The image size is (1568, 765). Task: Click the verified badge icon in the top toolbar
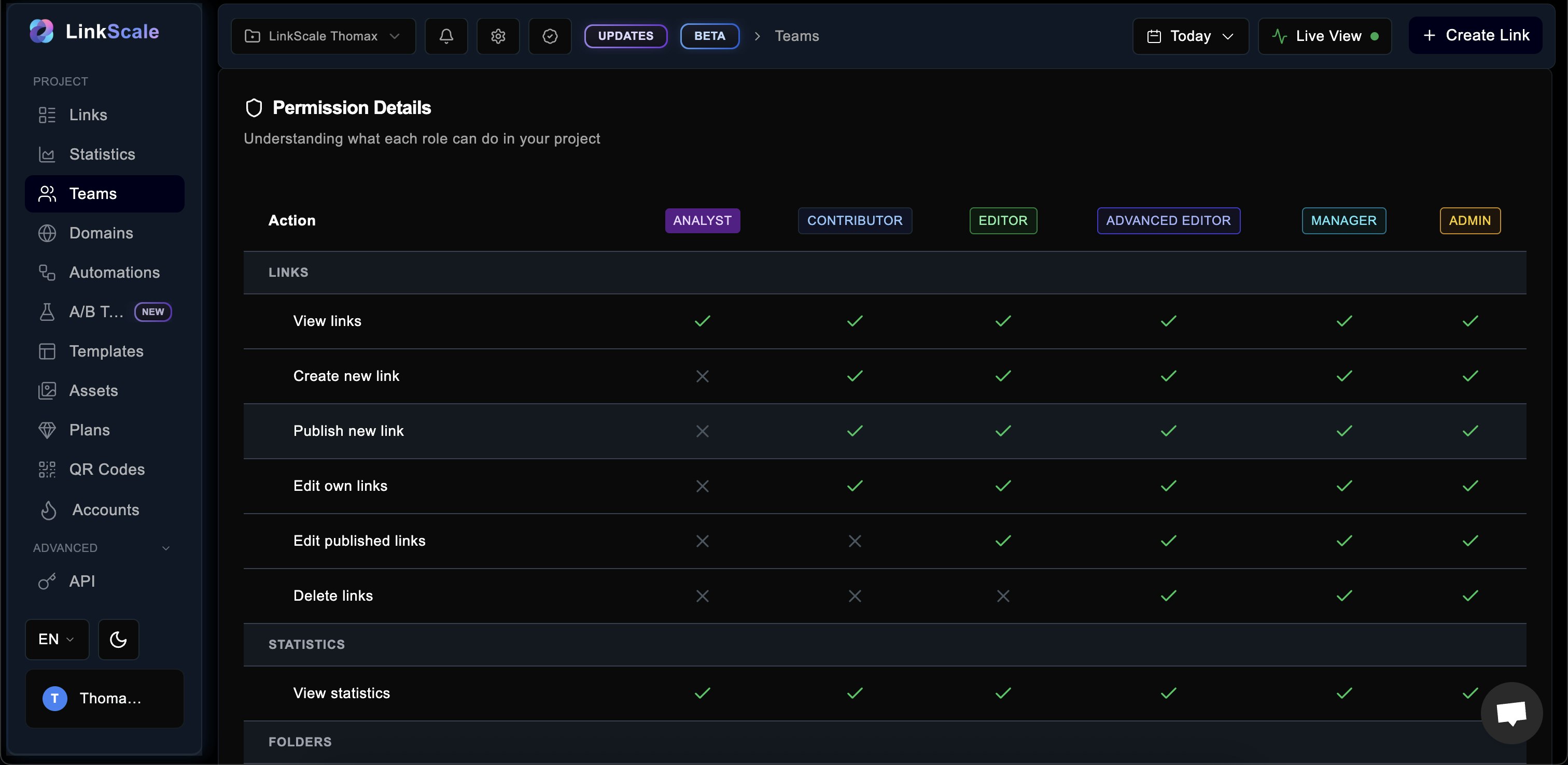(x=550, y=36)
